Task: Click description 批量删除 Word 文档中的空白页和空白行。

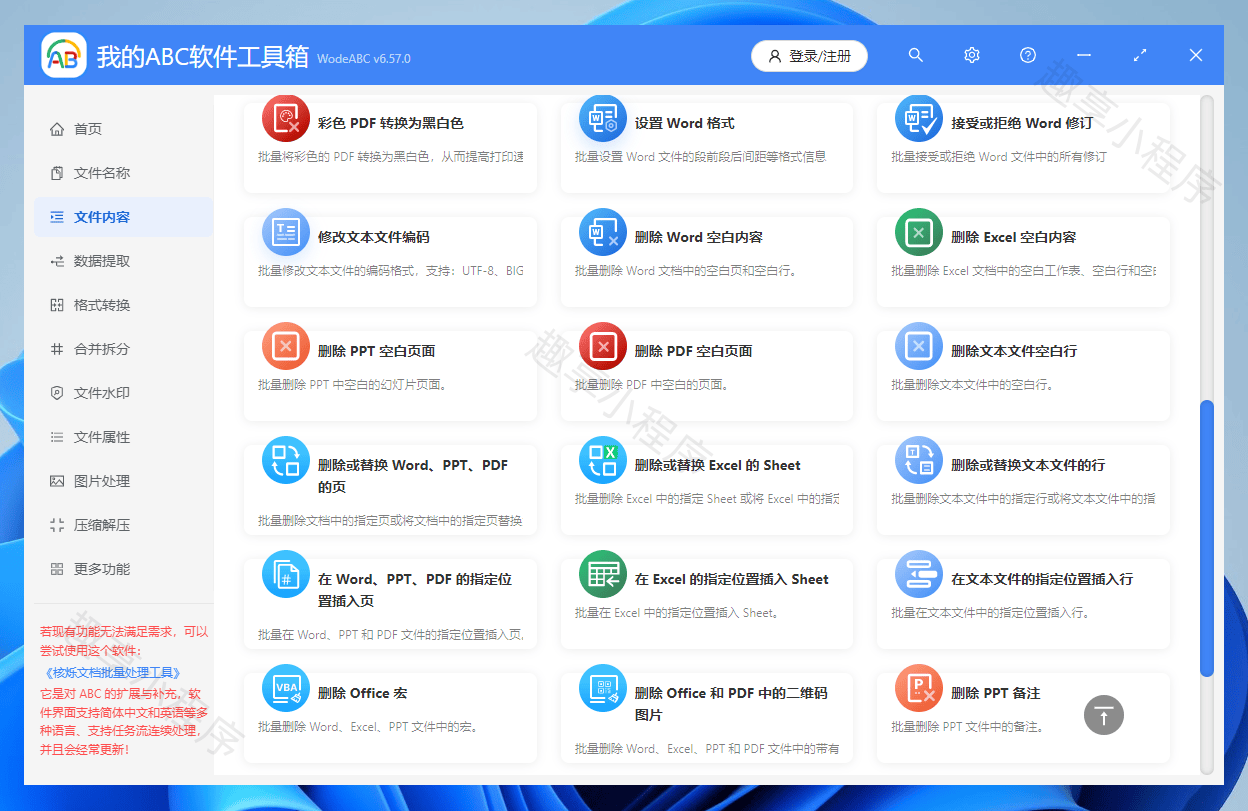Action: (685, 271)
